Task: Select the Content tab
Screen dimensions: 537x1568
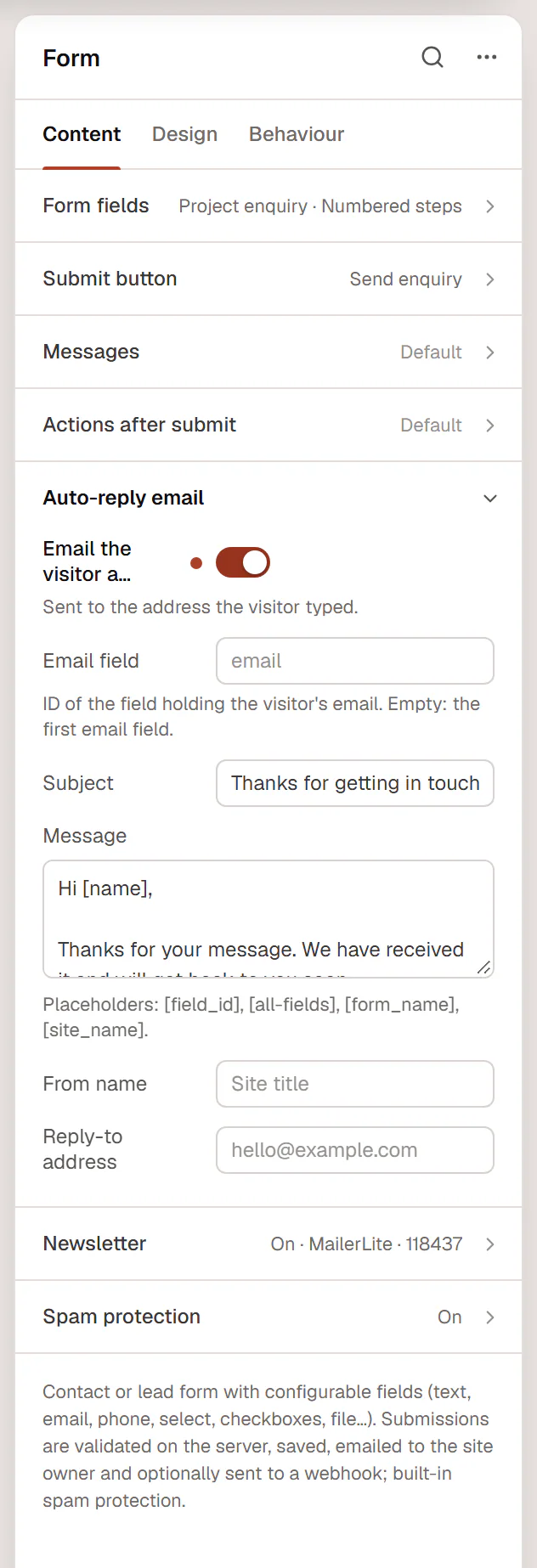Action: [82, 134]
